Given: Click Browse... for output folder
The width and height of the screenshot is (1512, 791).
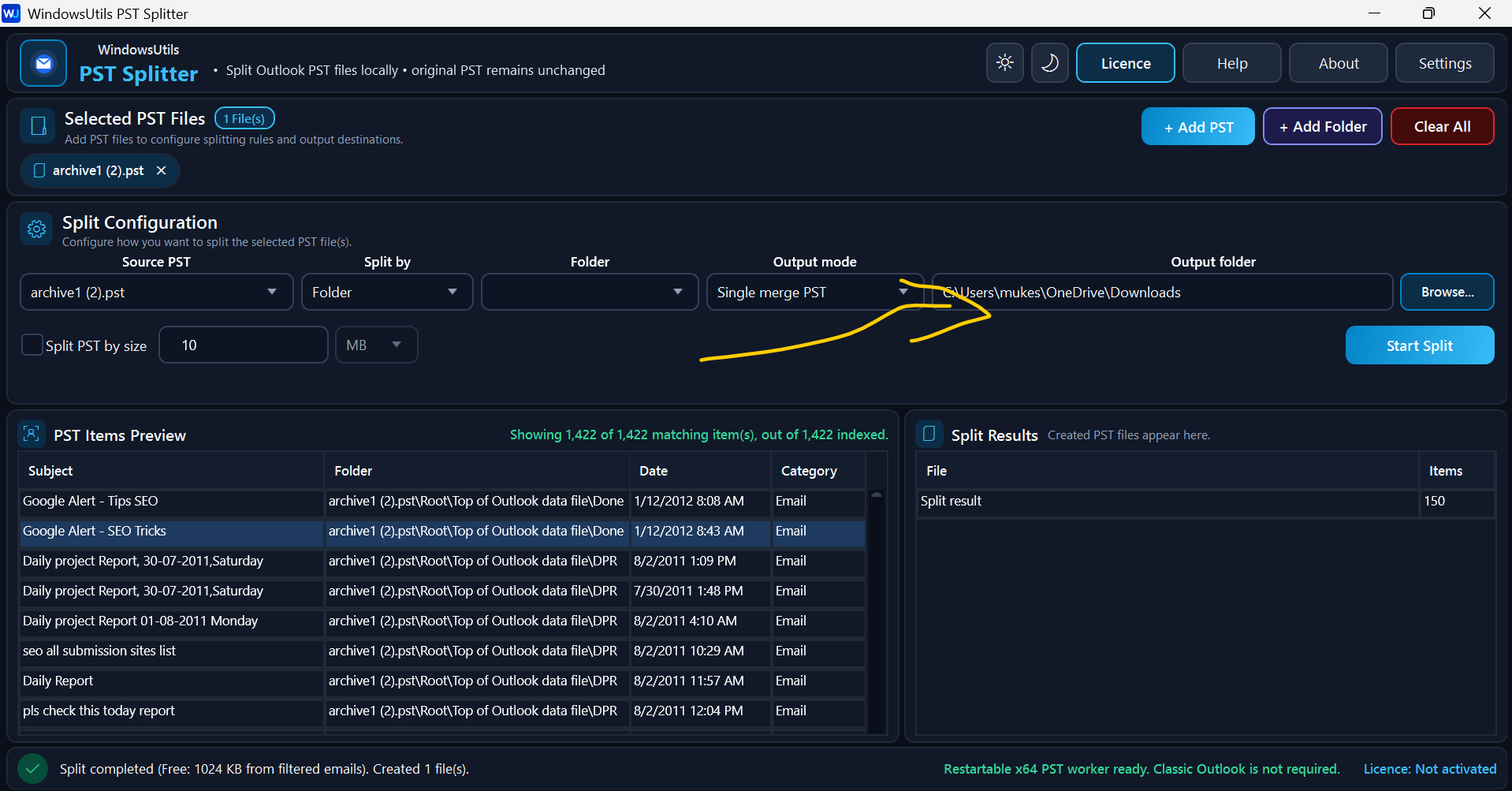Looking at the screenshot, I should click(1447, 292).
